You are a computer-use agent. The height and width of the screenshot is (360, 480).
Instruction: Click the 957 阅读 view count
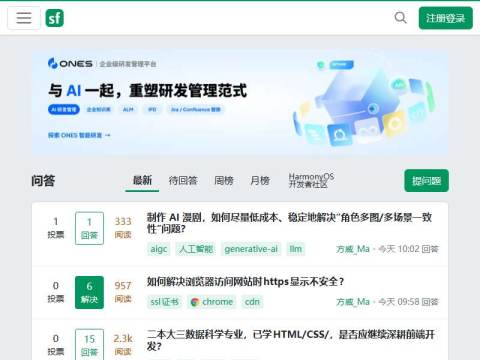(123, 292)
